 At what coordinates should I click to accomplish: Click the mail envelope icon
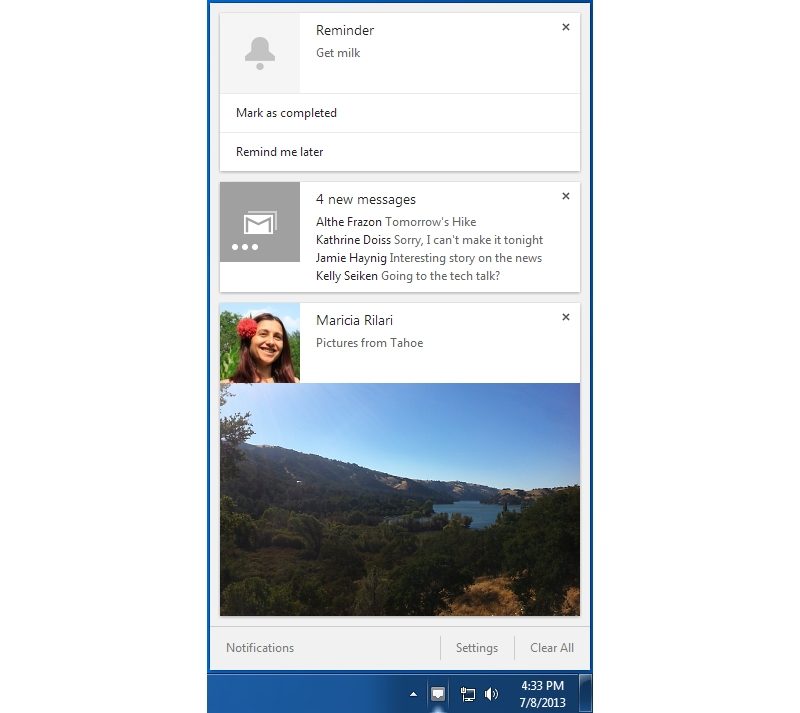[260, 222]
